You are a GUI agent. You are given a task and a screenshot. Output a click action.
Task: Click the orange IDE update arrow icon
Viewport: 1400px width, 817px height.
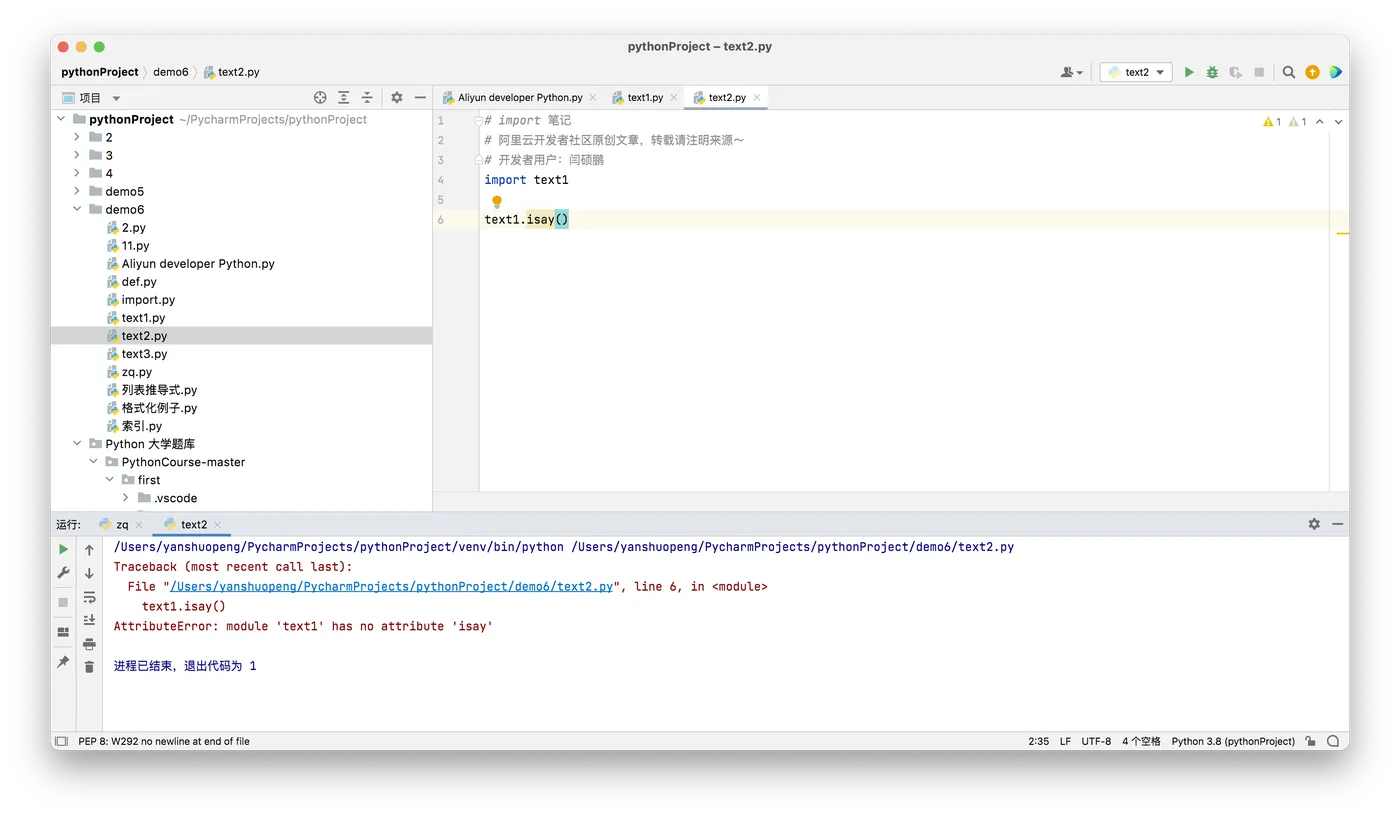(1312, 72)
